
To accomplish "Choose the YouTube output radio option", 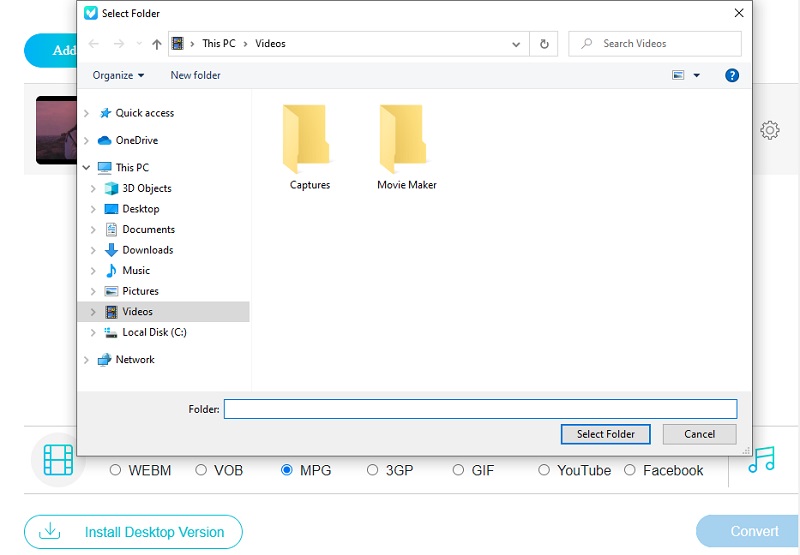I will pyautogui.click(x=544, y=470).
